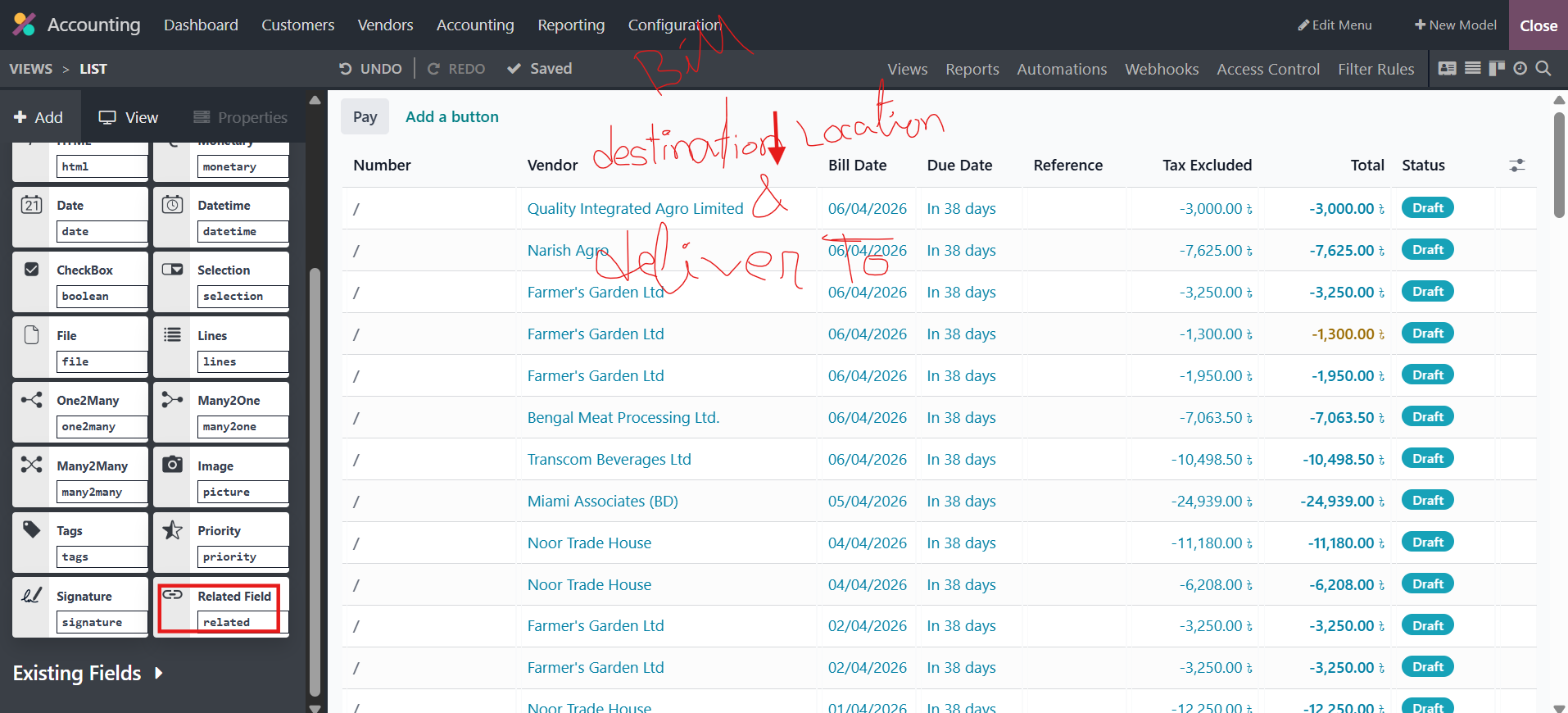Screen dimensions: 1568x713
Task: Add a Priority field component
Action: tap(221, 543)
